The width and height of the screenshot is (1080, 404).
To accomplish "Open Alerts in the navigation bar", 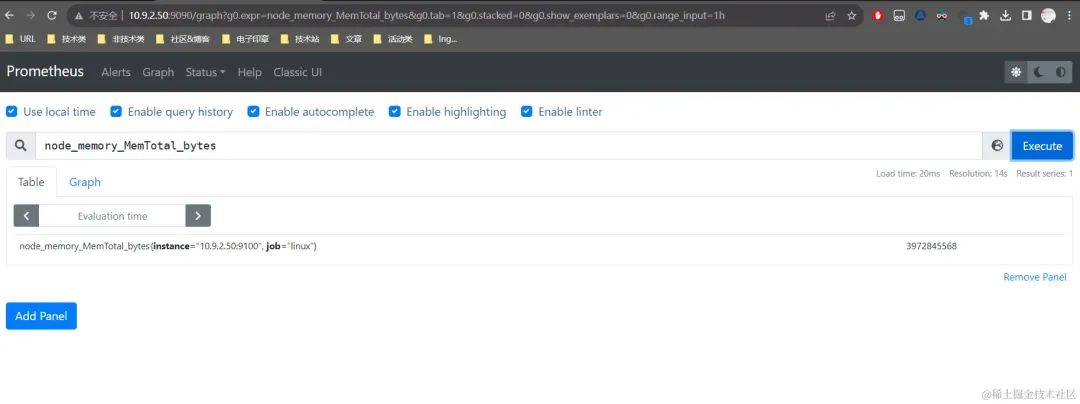I will [116, 72].
